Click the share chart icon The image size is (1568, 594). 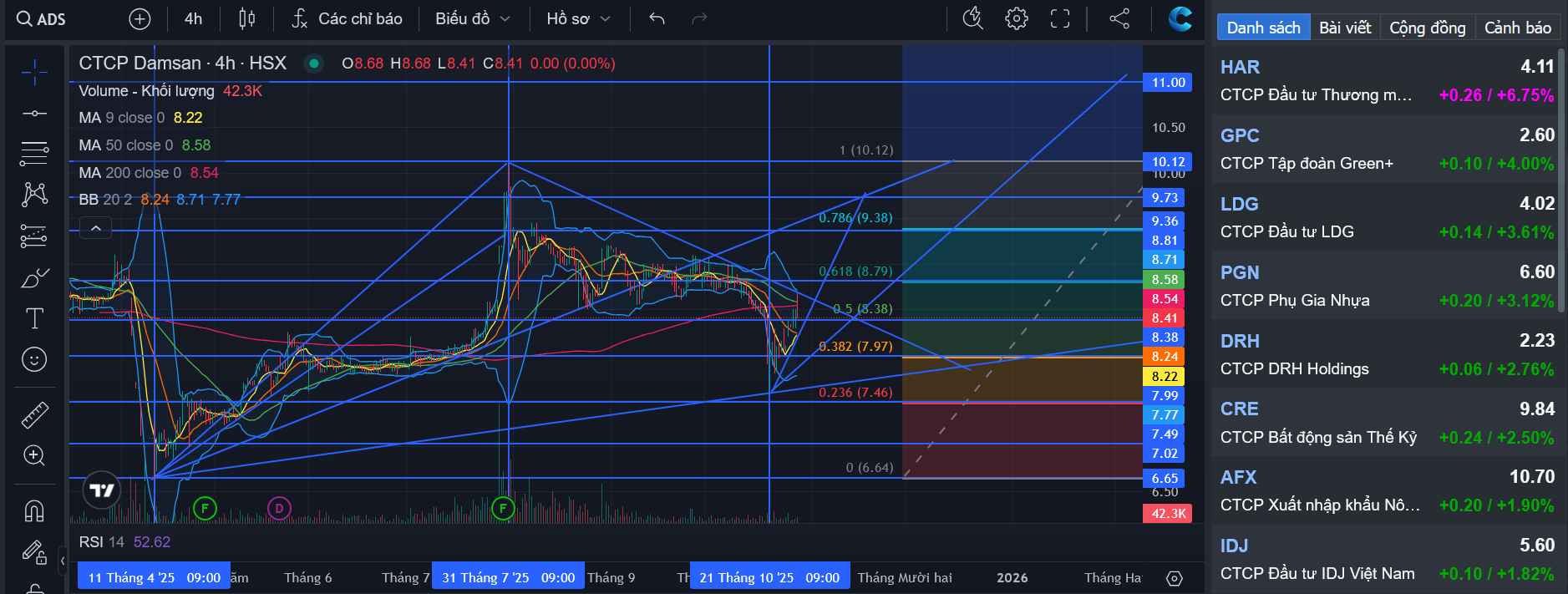click(1119, 18)
